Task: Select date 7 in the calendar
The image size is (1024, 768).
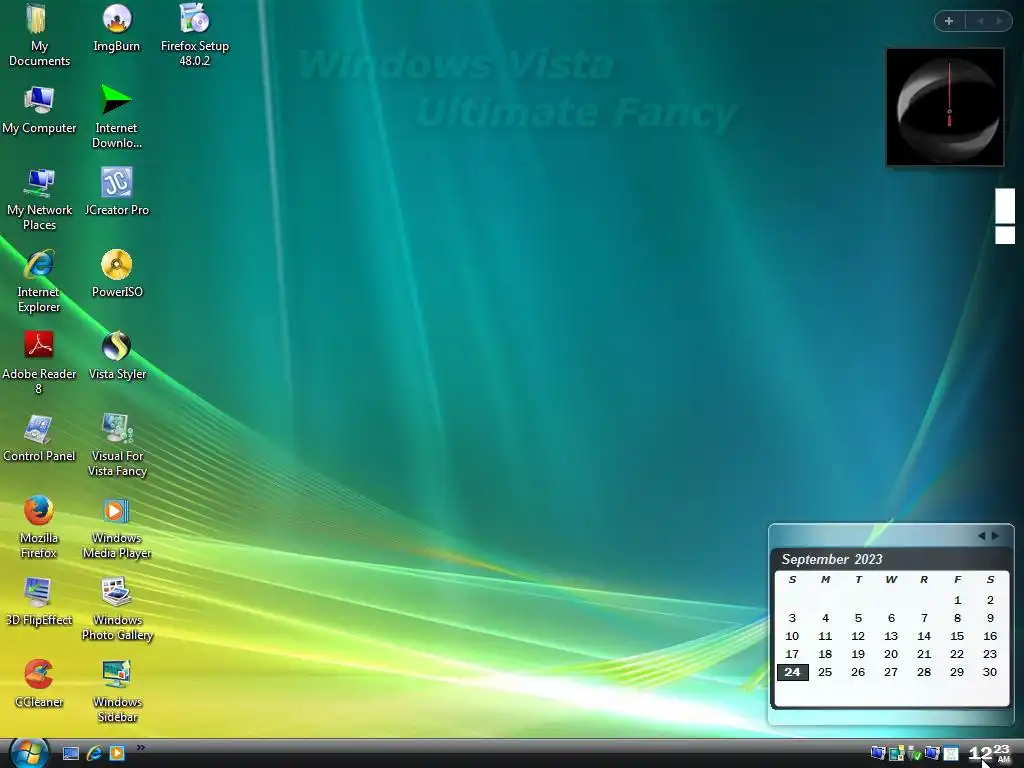Action: [x=924, y=618]
